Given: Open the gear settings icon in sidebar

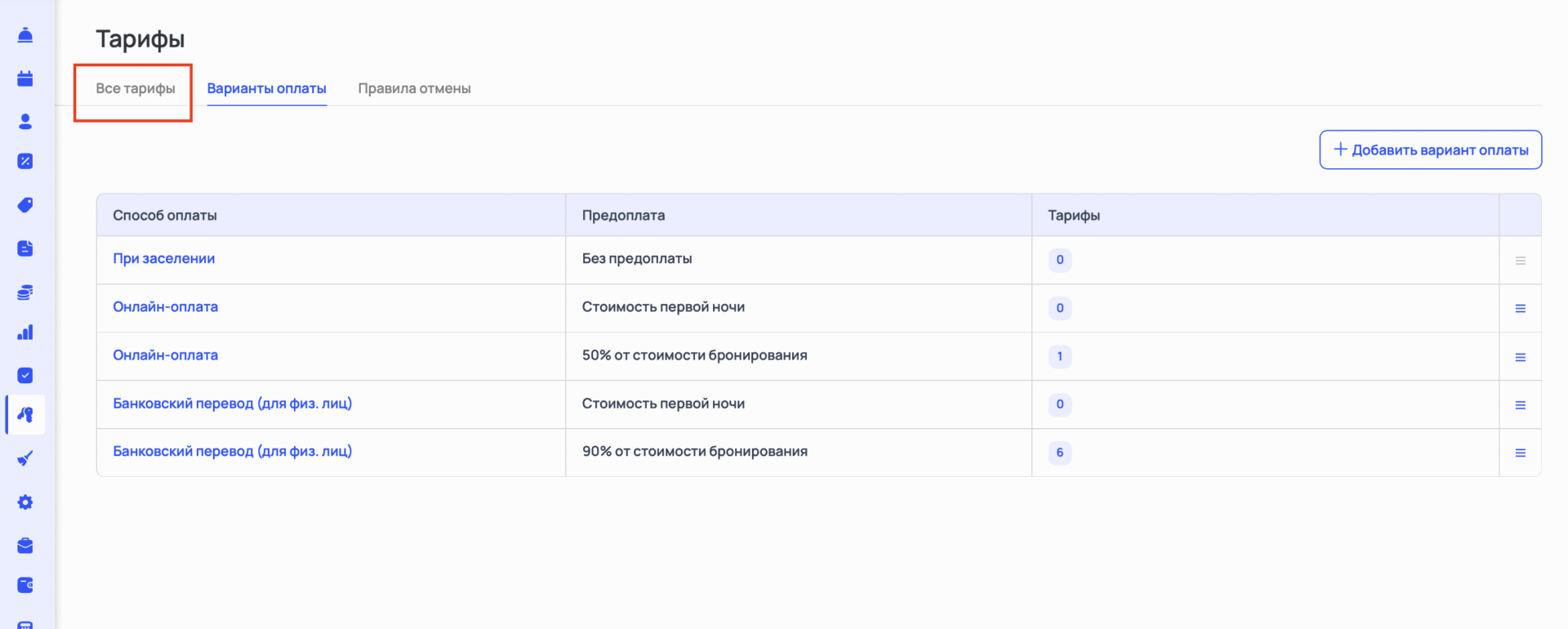Looking at the screenshot, I should tap(25, 502).
